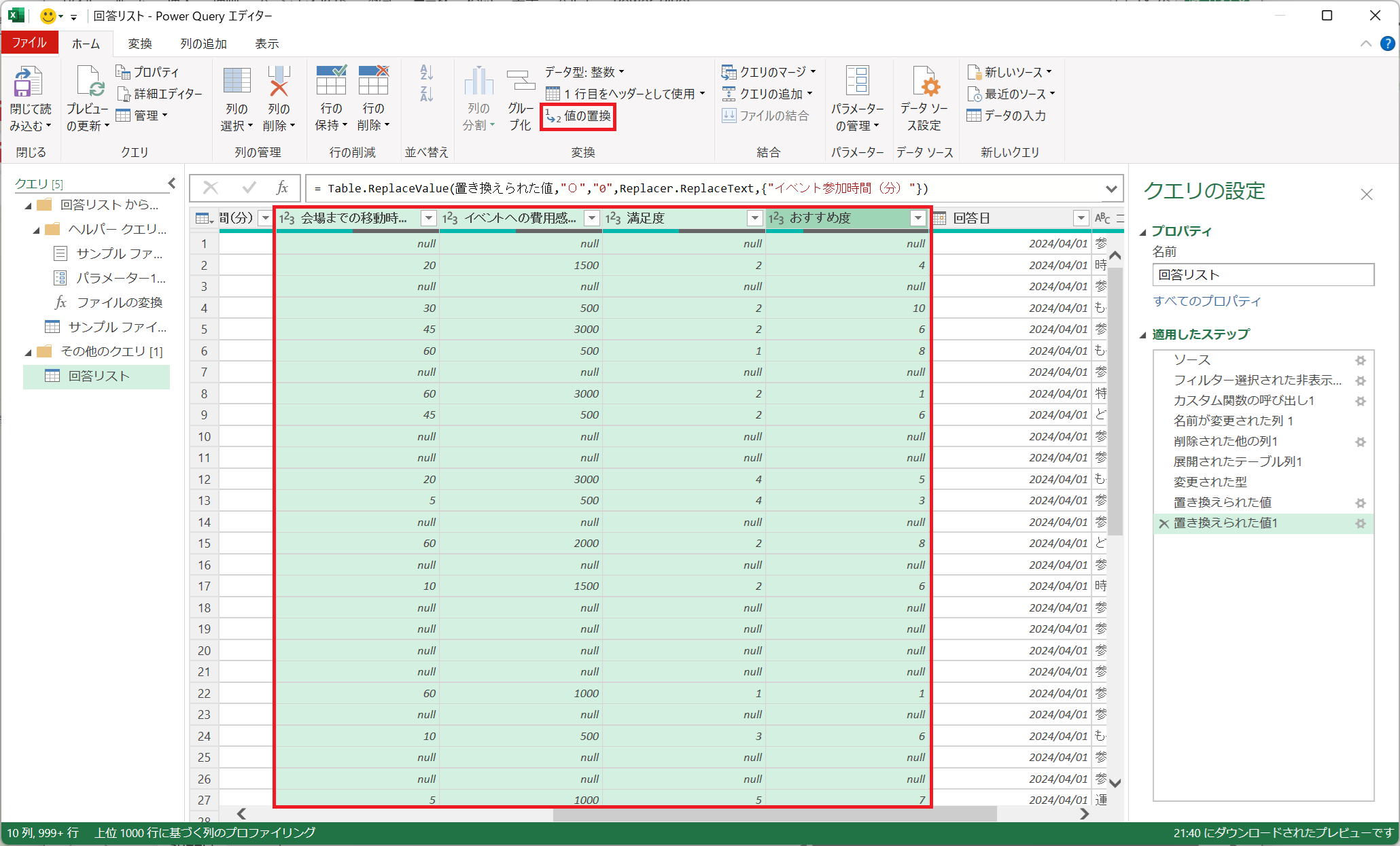Click Enter Data (データの入力)
1400x846 pixels.
1007,116
